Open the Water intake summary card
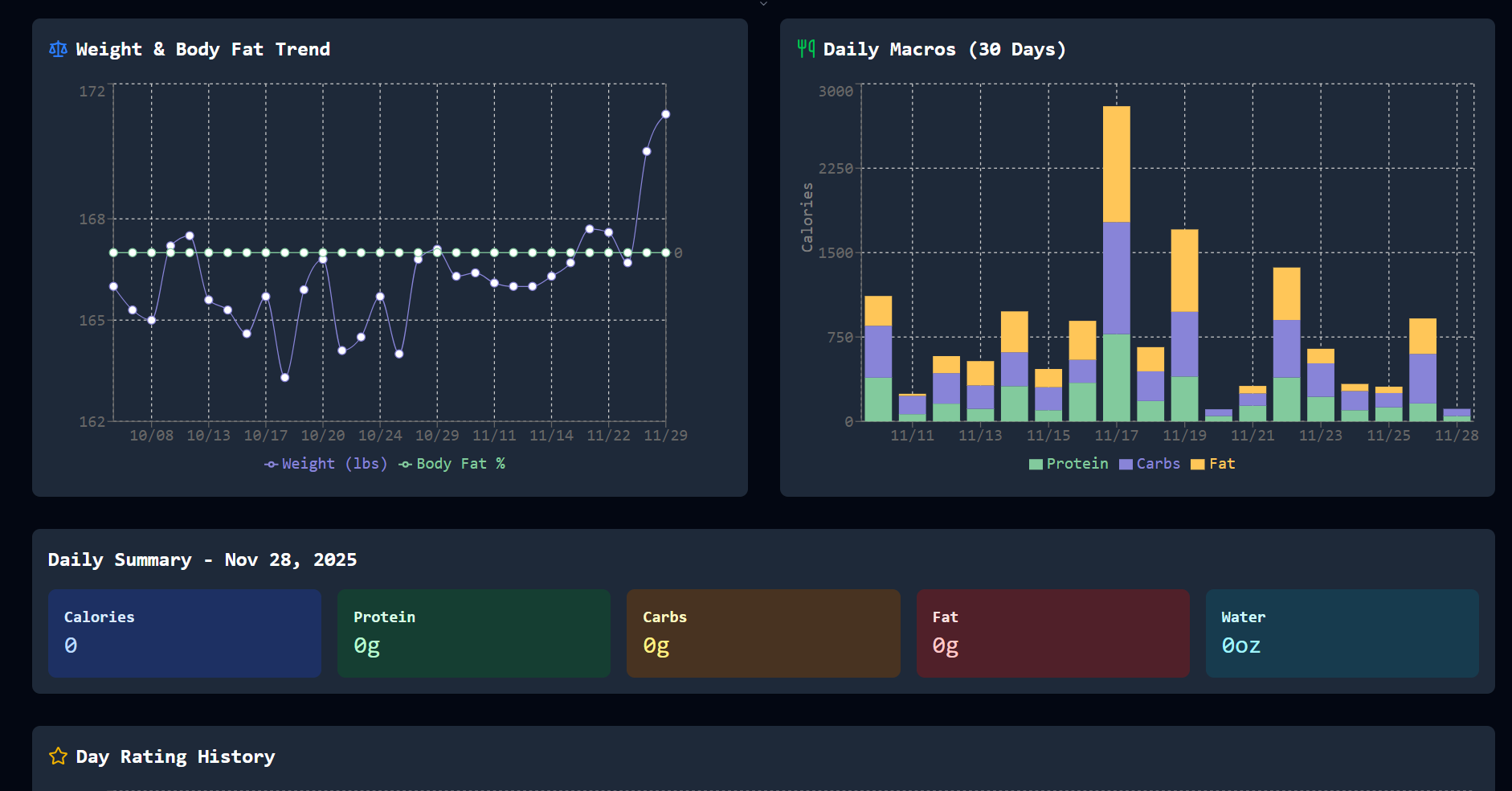Screen dimensions: 1512x791 1342,633
